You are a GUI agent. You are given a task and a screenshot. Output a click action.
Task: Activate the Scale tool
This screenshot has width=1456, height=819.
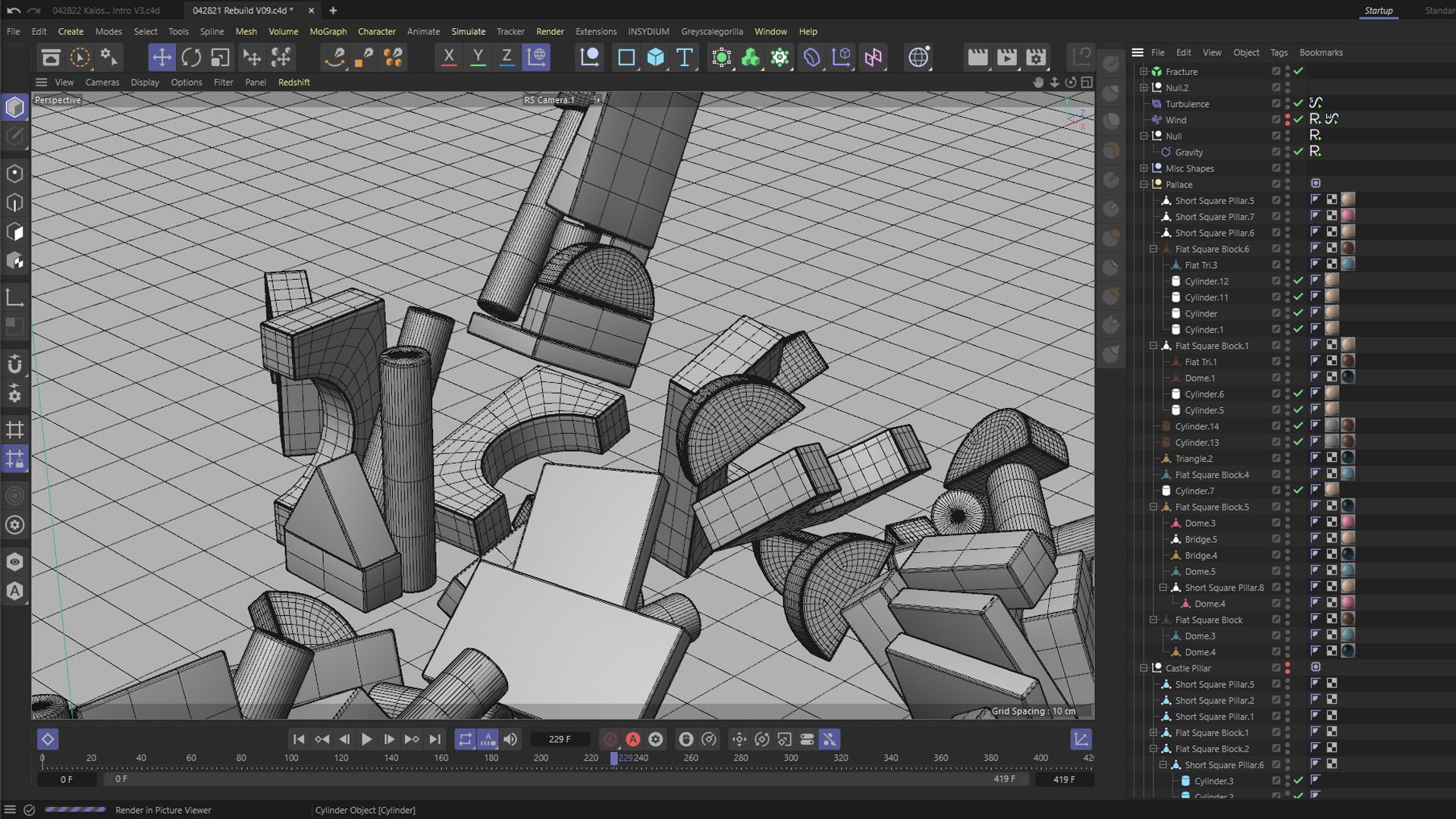coord(220,58)
